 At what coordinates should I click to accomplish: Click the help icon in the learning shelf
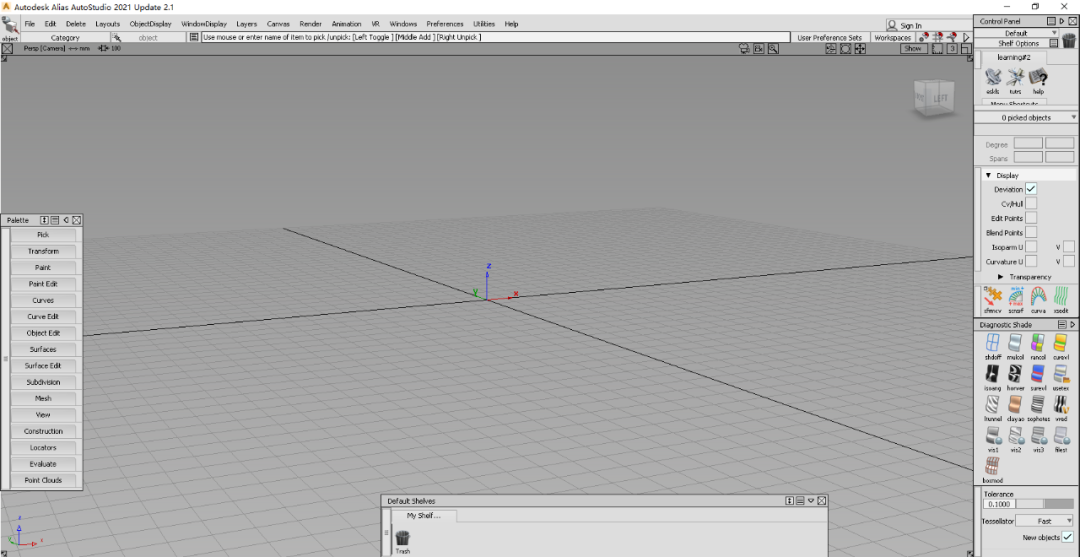(x=1039, y=79)
